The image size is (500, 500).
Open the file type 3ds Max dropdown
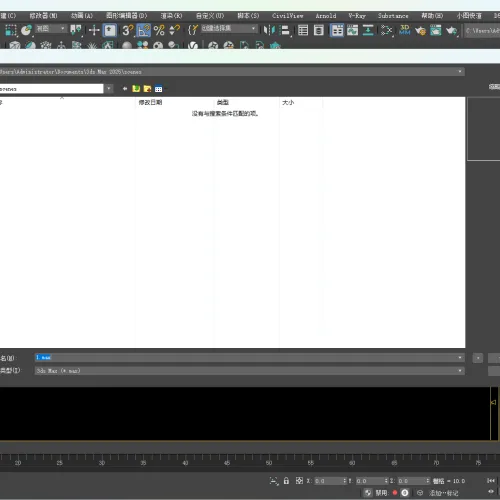point(249,371)
